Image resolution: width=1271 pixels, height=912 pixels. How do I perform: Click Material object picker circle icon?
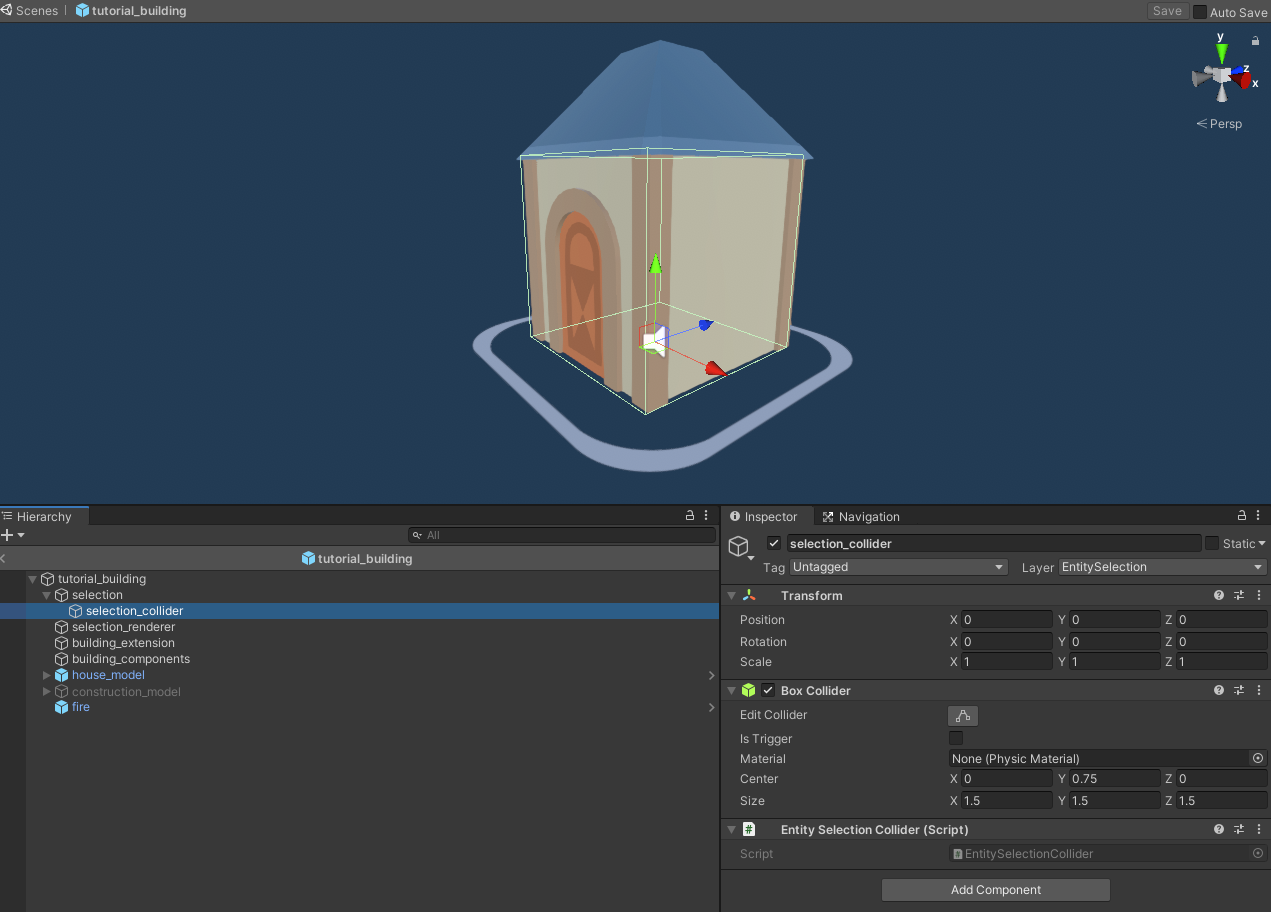coord(1258,759)
